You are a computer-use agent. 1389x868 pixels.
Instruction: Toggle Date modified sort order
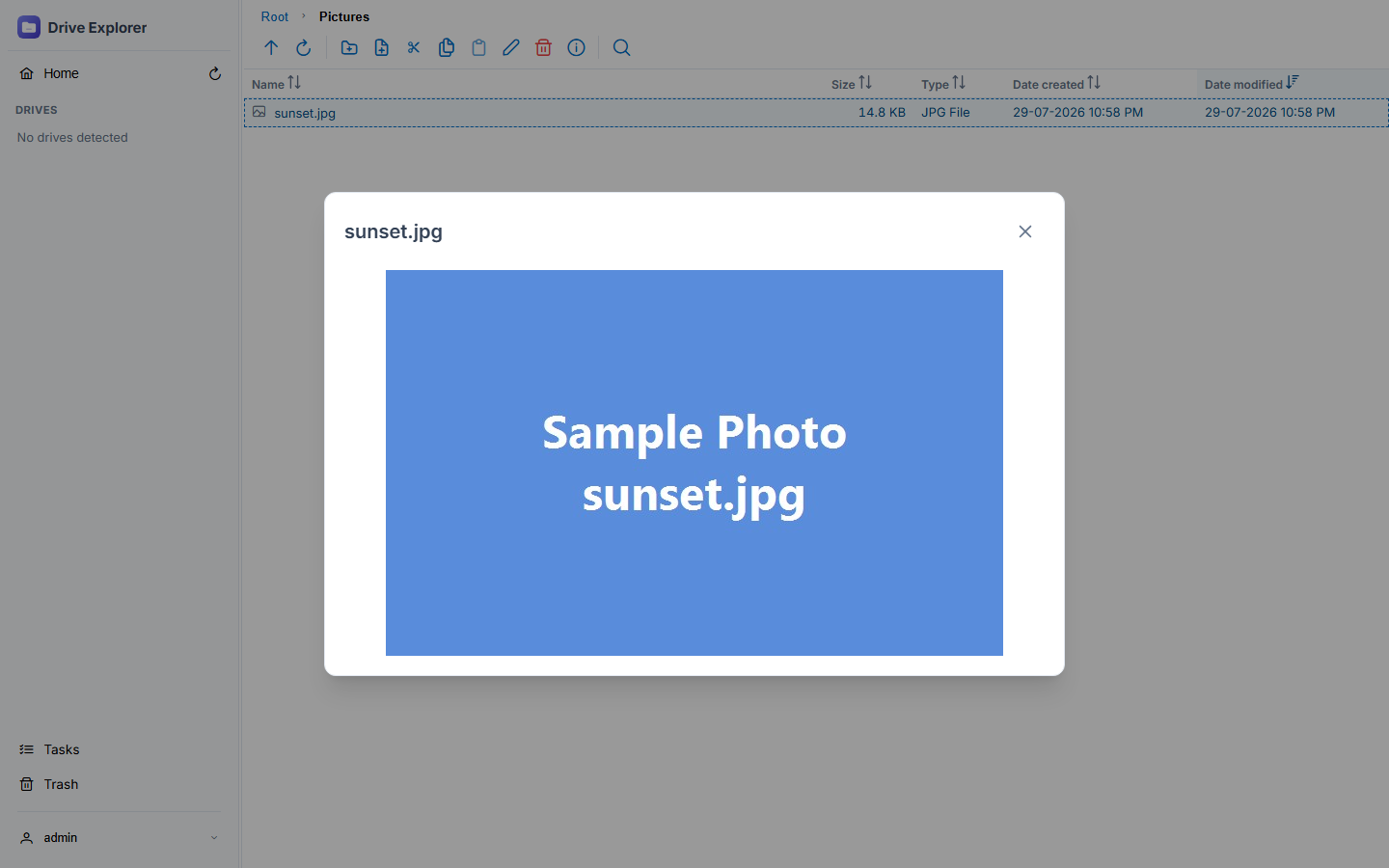(1293, 83)
